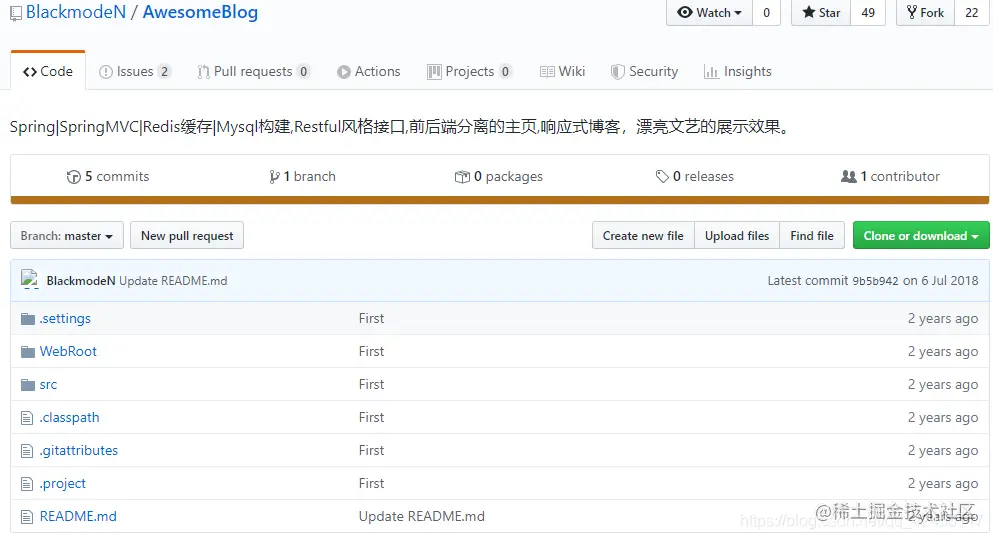Click the file icon for .gitattributes
993x539 pixels.
[x=27, y=451]
